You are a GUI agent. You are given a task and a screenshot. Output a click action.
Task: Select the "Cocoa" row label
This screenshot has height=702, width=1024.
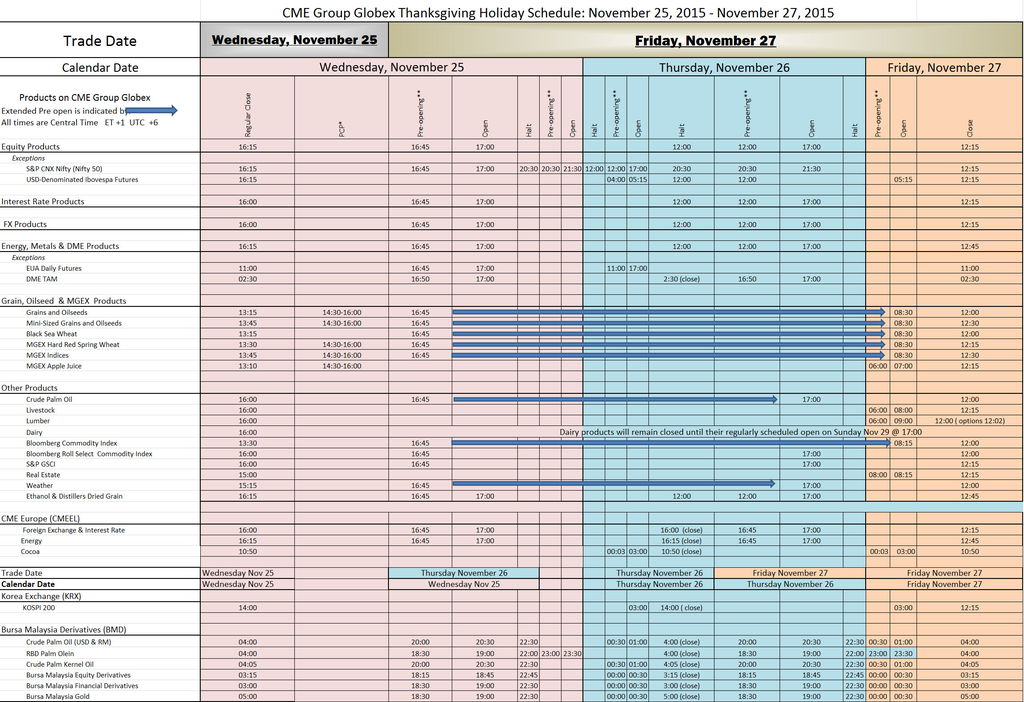point(30,551)
